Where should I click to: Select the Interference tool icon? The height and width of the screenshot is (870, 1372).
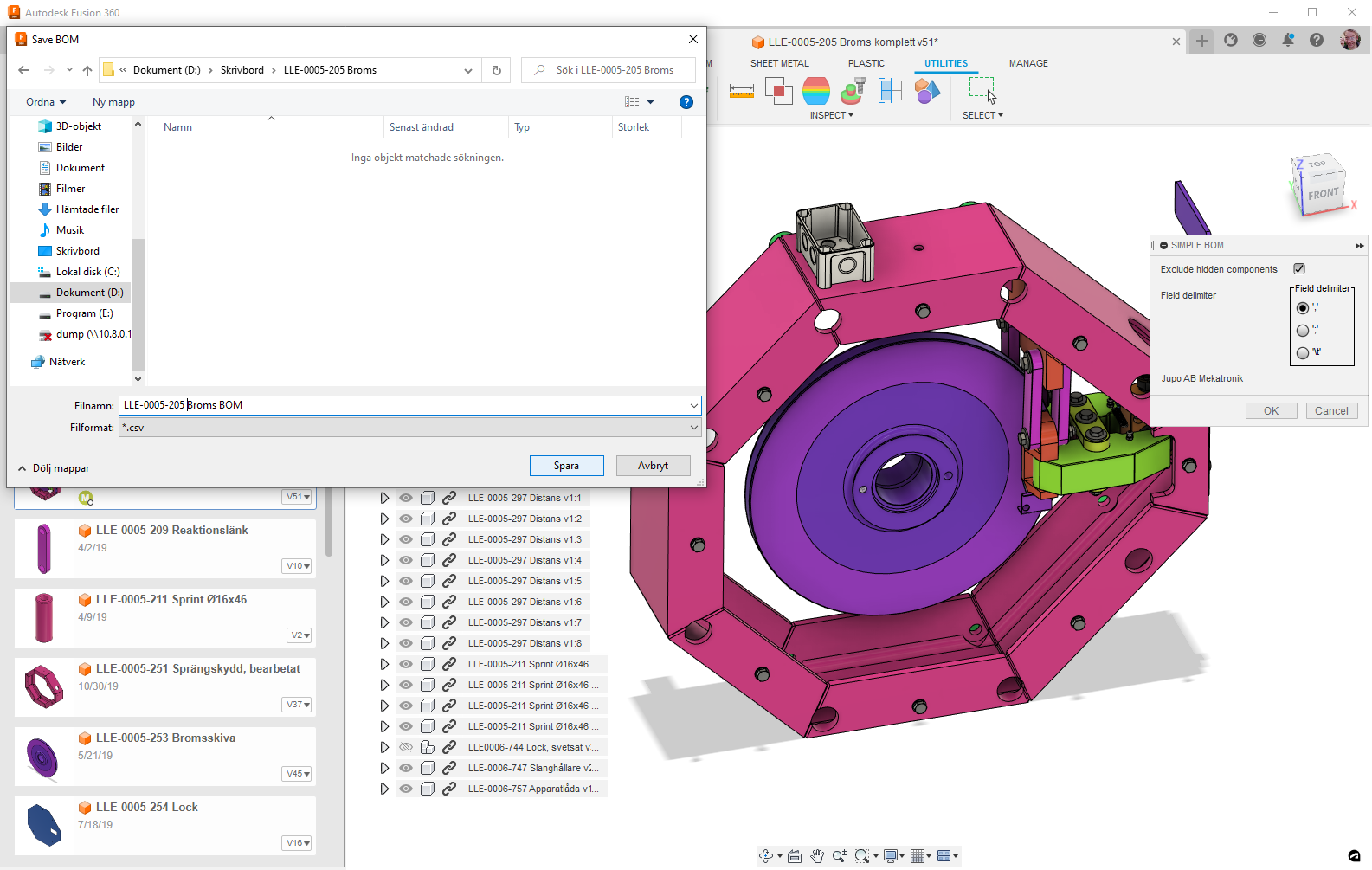pos(778,91)
